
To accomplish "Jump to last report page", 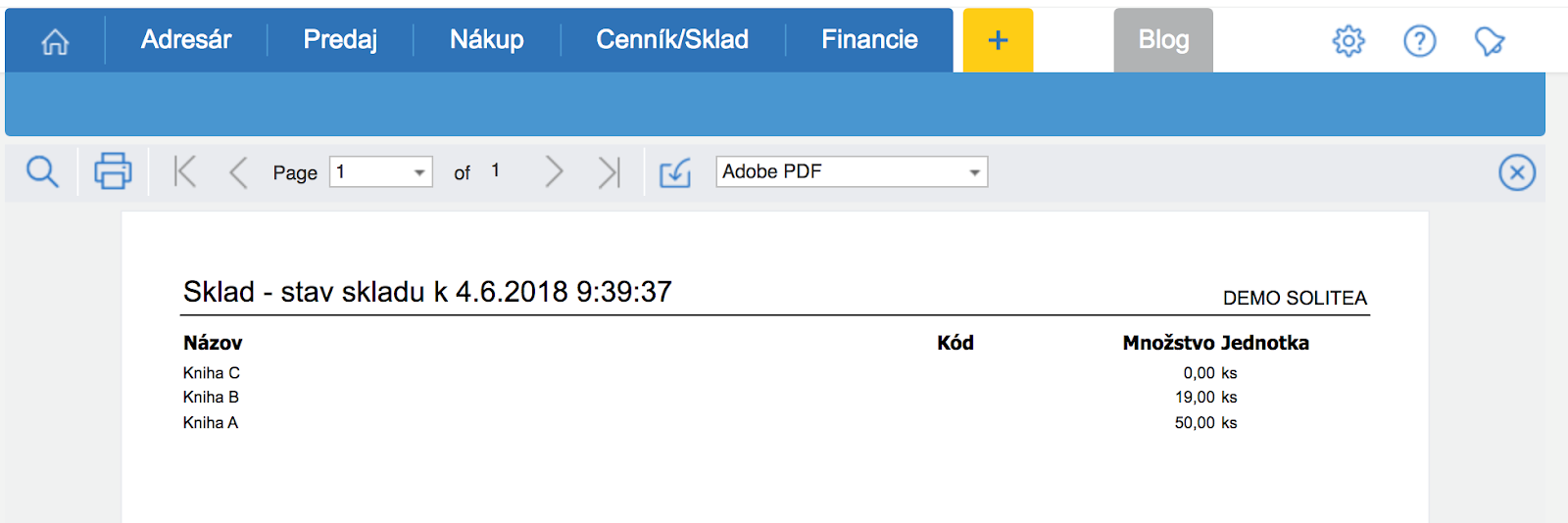I will point(610,172).
